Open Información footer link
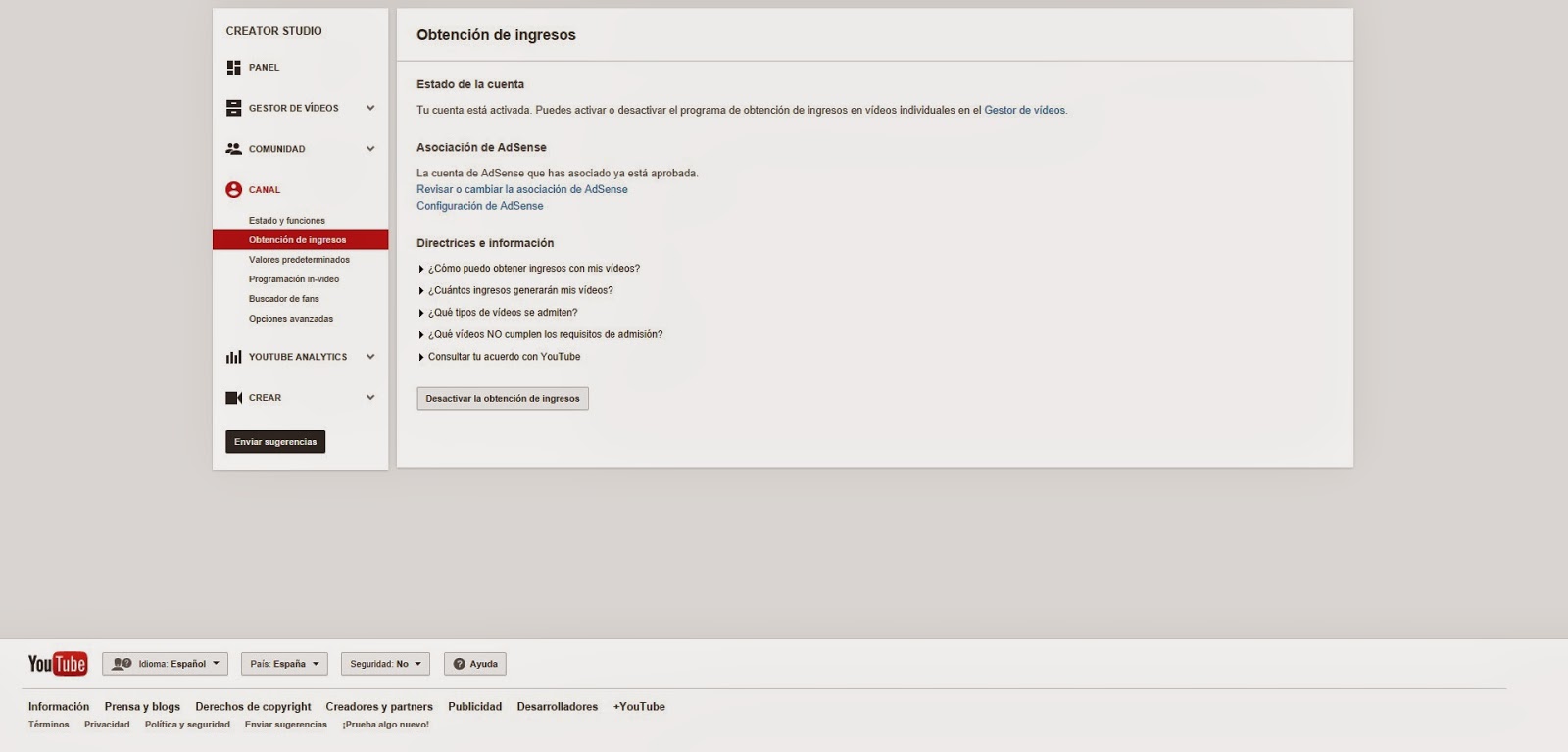Viewport: 1568px width, 752px height. tap(59, 707)
